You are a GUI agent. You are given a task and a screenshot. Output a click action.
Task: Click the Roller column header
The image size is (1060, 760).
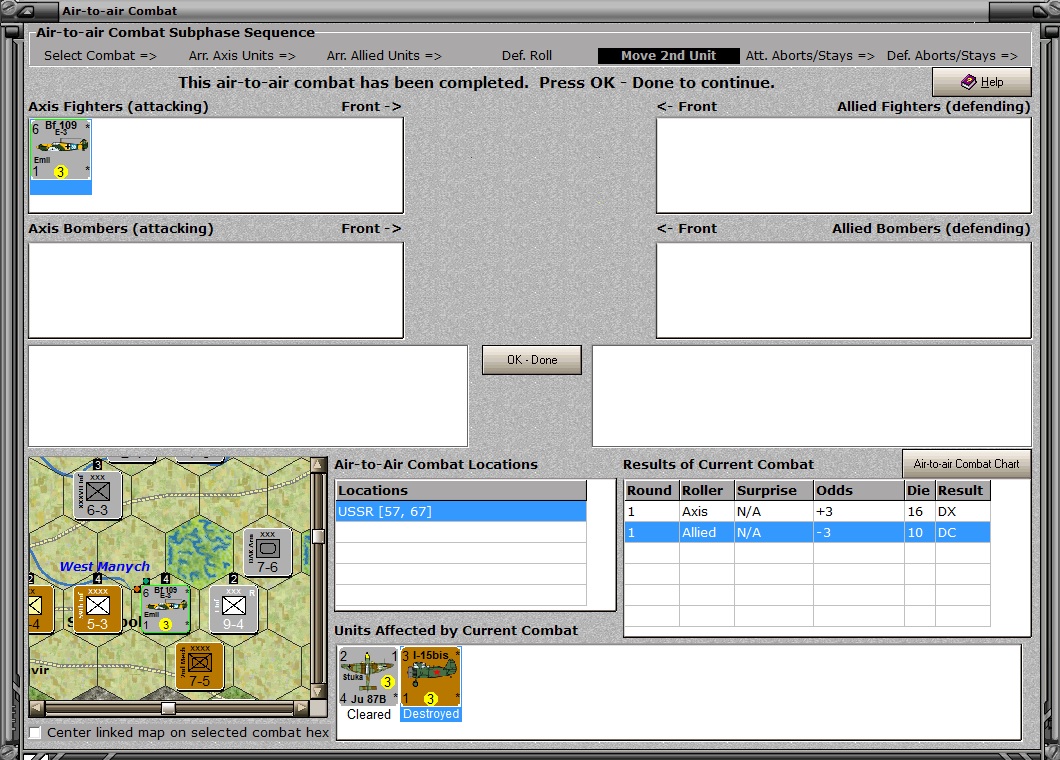706,490
